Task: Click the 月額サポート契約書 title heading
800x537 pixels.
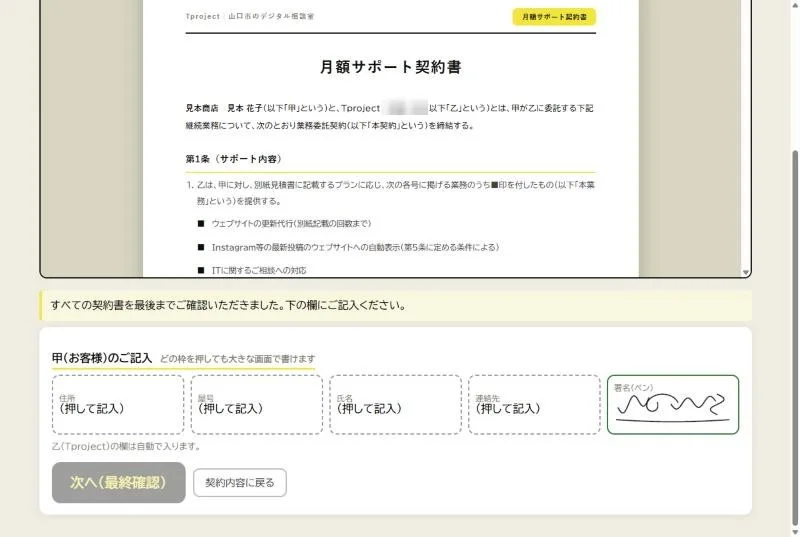Action: (390, 67)
